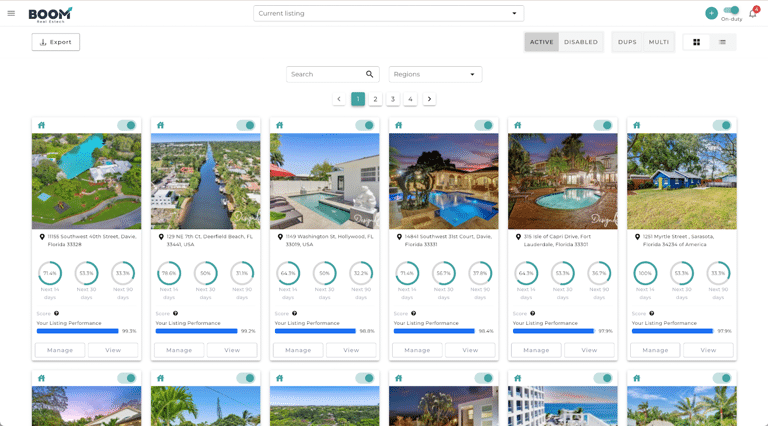Click the green plus add button
The width and height of the screenshot is (768, 426).
tap(711, 13)
